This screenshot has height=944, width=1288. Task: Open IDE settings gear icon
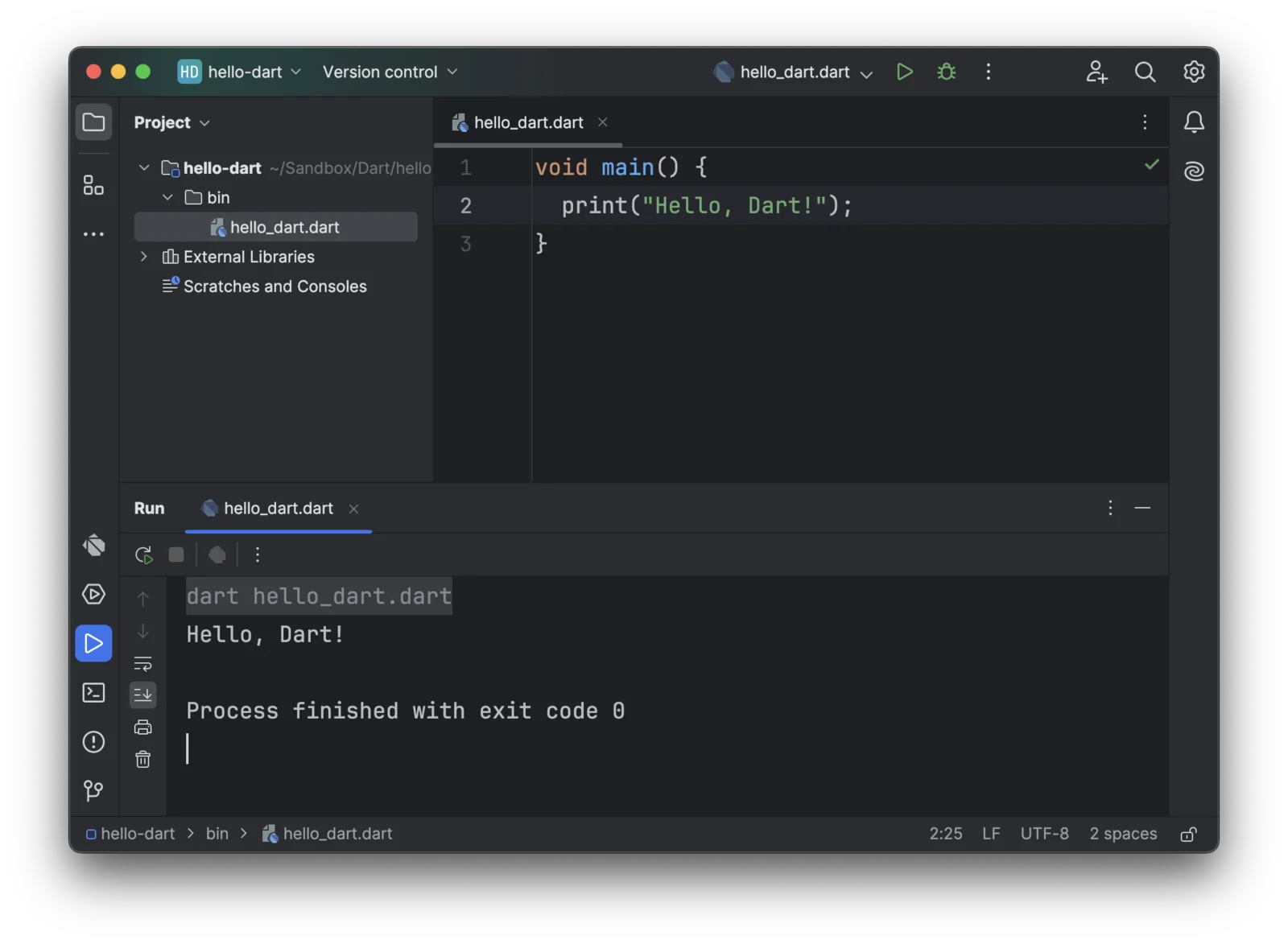click(1194, 72)
